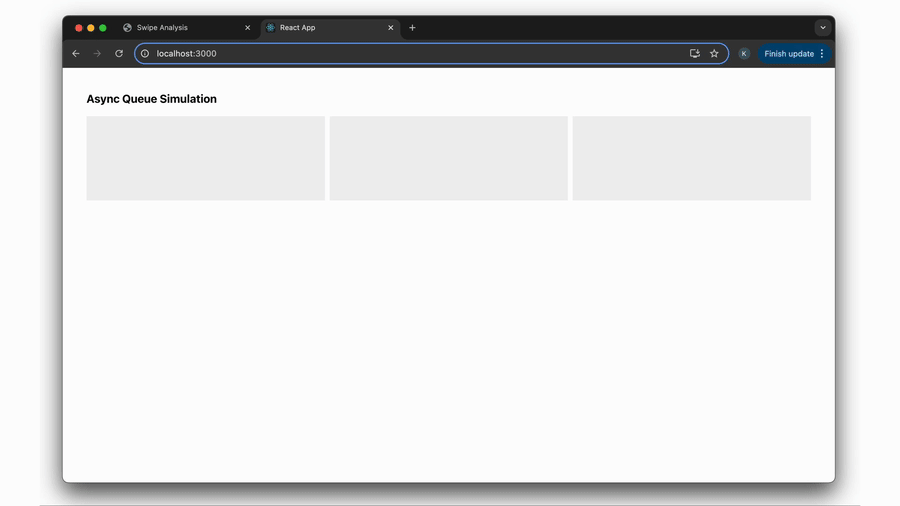900x506 pixels.
Task: Close the Swipe Analysis tab
Action: 248,28
